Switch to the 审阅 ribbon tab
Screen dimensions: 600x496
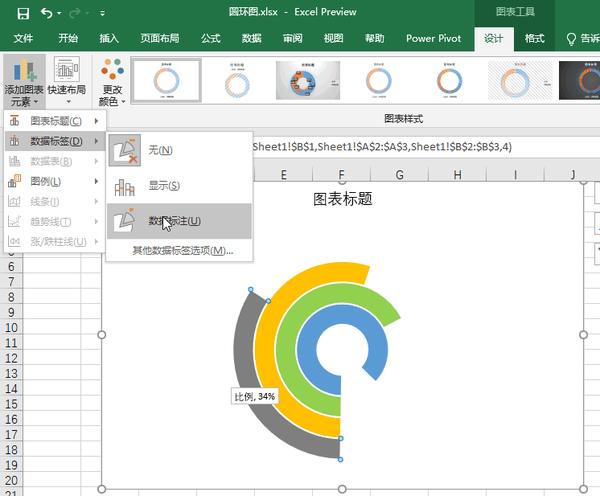click(x=293, y=38)
